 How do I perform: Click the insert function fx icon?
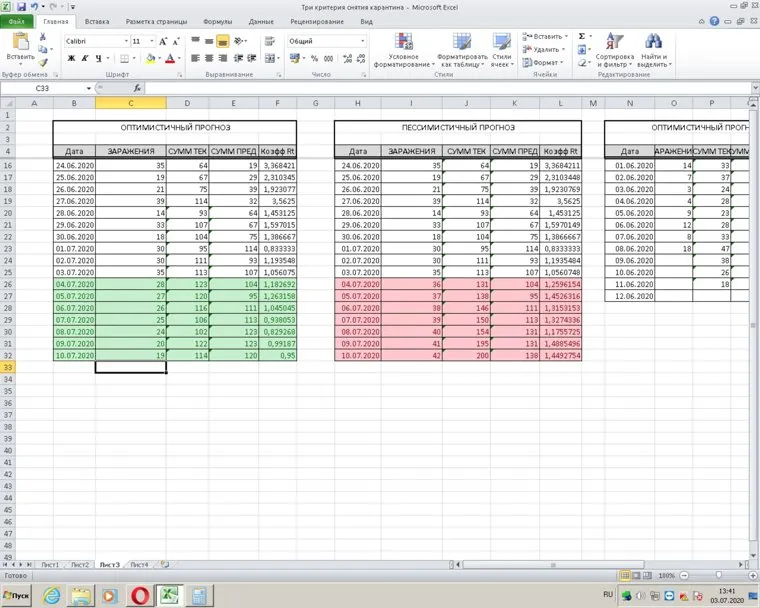coord(138,89)
